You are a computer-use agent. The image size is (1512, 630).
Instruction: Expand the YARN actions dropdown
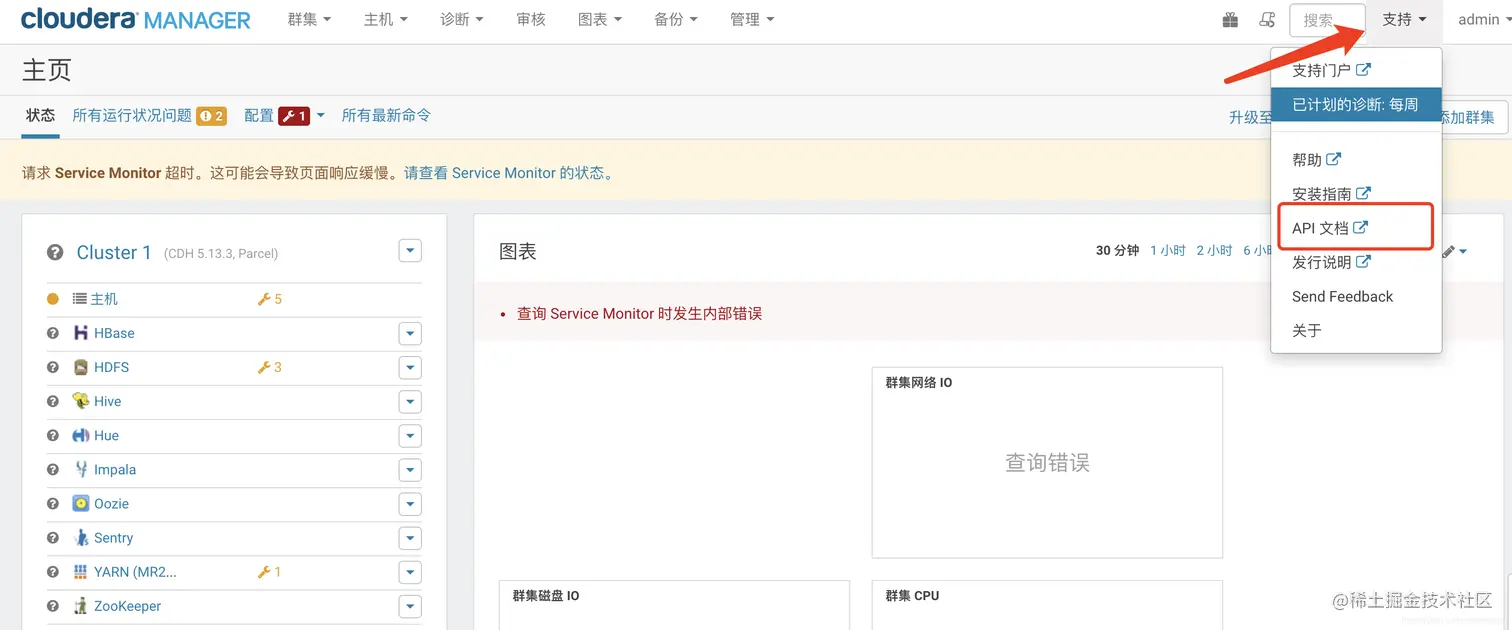(410, 572)
